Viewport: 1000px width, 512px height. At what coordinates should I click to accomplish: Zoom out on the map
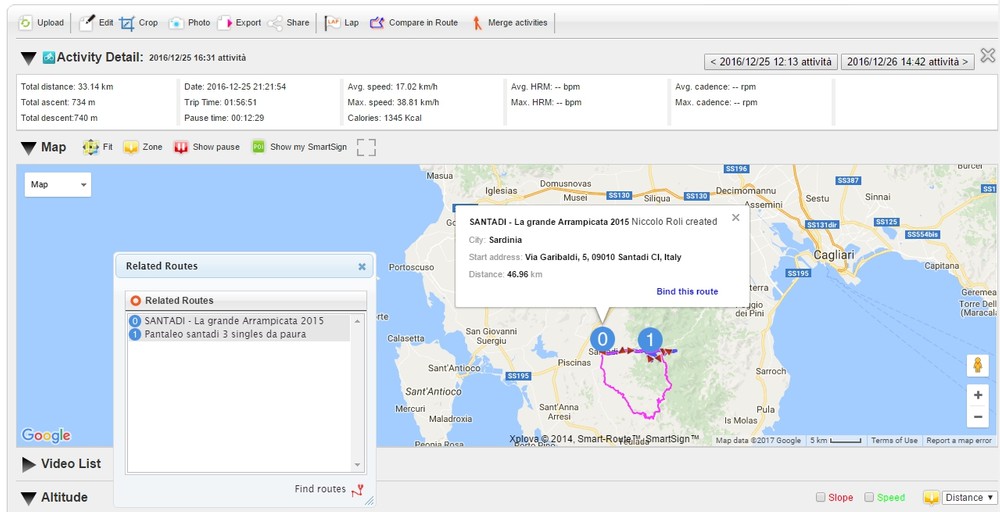(x=977, y=417)
